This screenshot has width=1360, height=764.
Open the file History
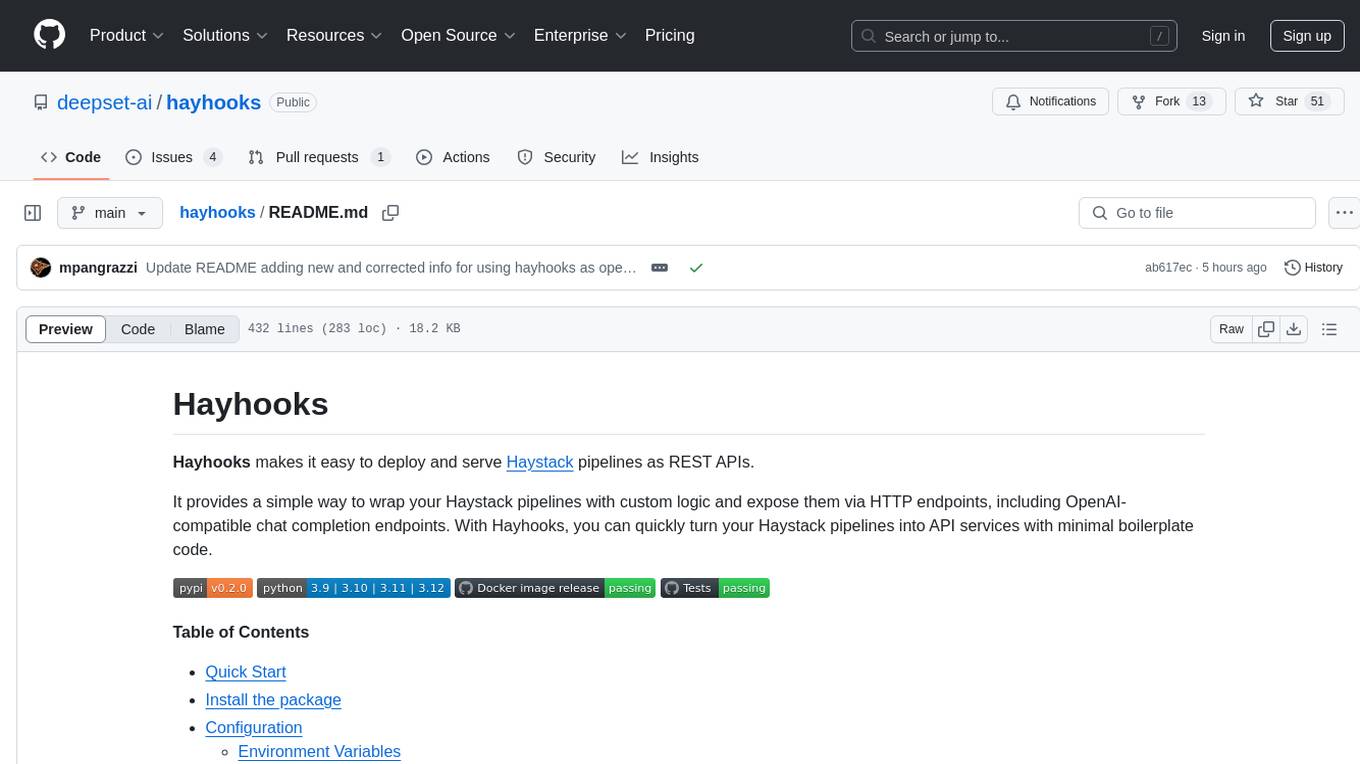point(1313,267)
